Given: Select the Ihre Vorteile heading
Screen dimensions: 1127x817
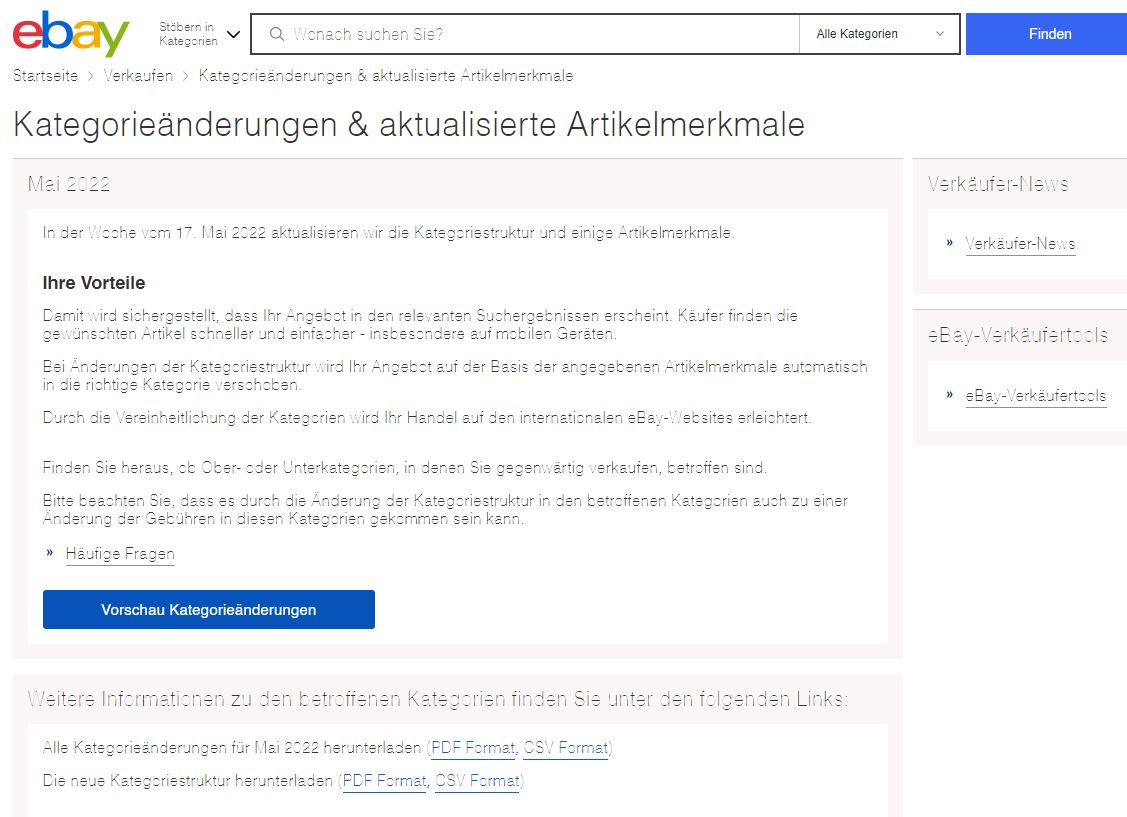Looking at the screenshot, I should [93, 283].
